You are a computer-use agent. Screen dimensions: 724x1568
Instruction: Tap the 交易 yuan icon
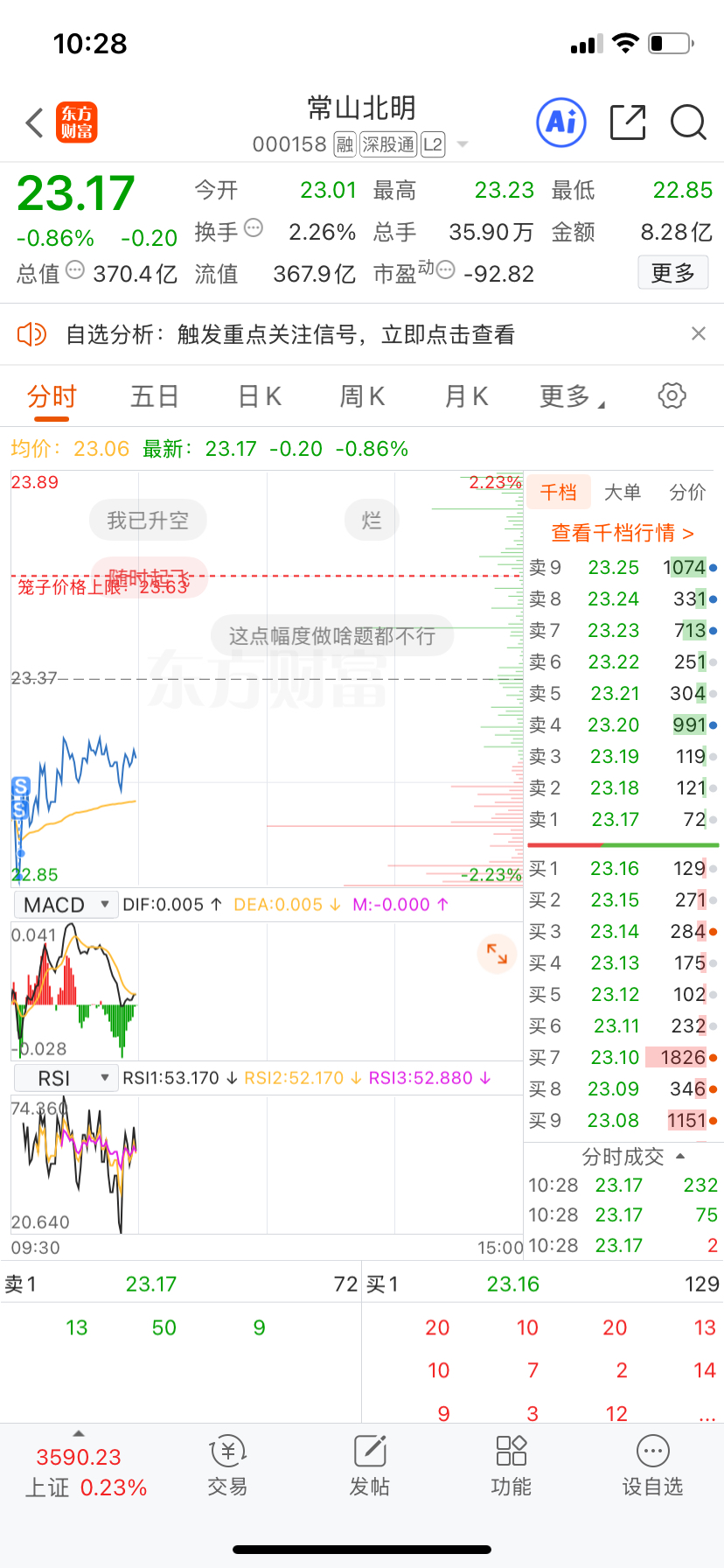pos(227,1452)
